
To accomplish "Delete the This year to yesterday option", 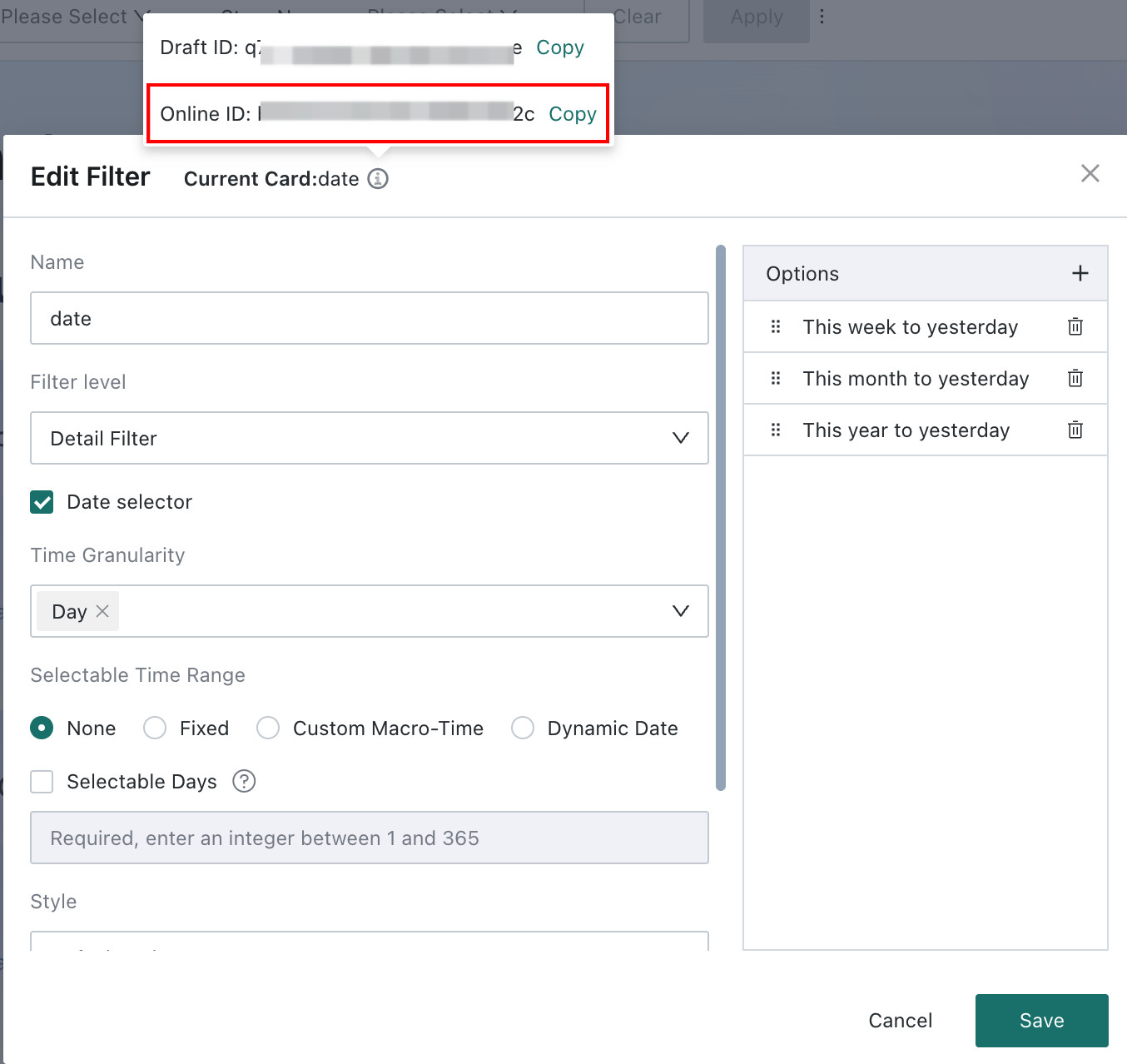I will tap(1075, 430).
